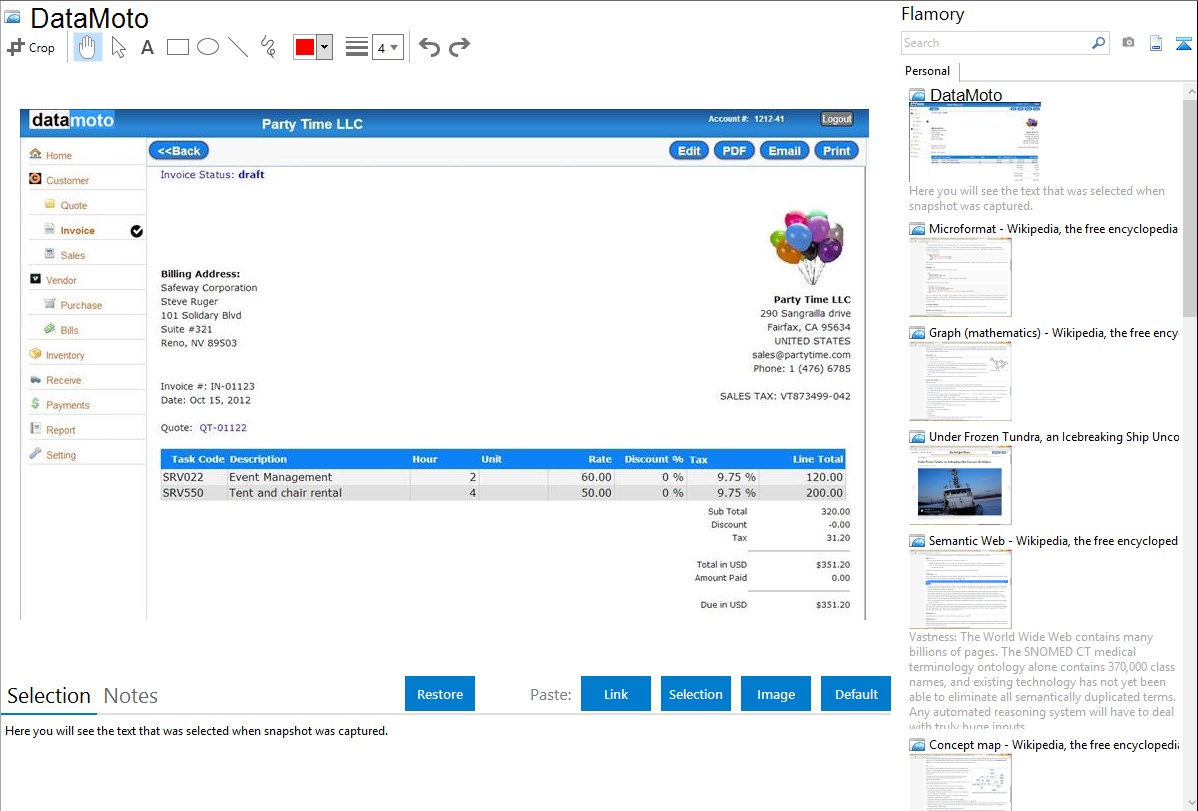Click the blue icon beside the page icon

coord(1183,43)
